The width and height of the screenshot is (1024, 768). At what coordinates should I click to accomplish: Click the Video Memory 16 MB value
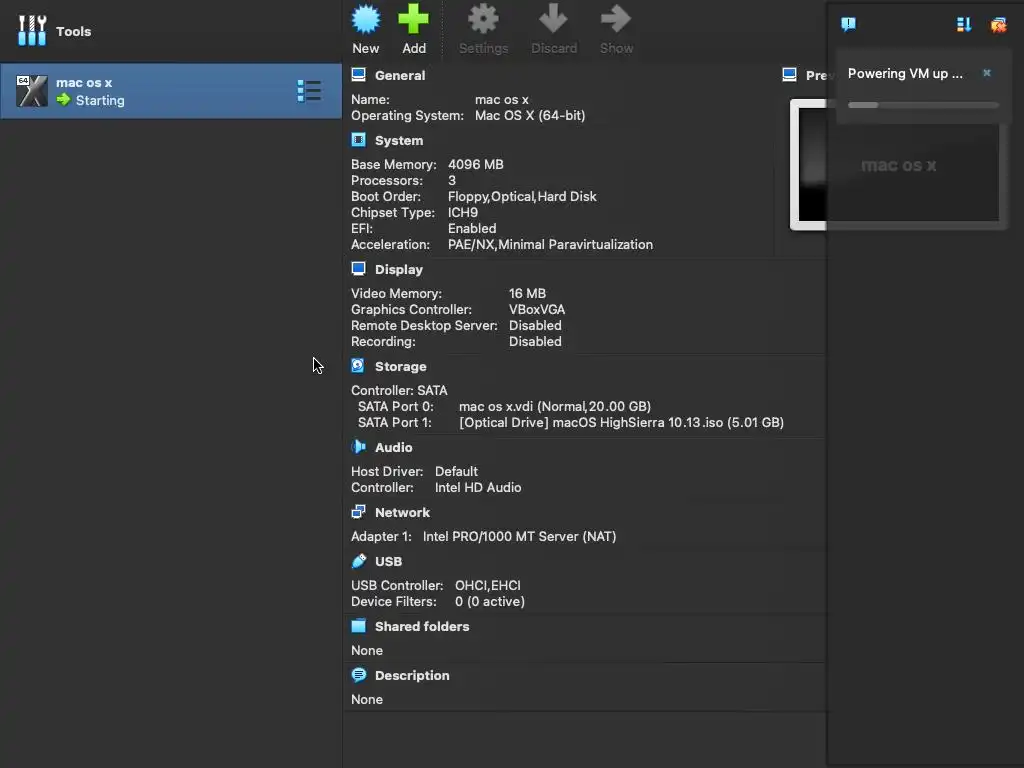[x=527, y=293]
